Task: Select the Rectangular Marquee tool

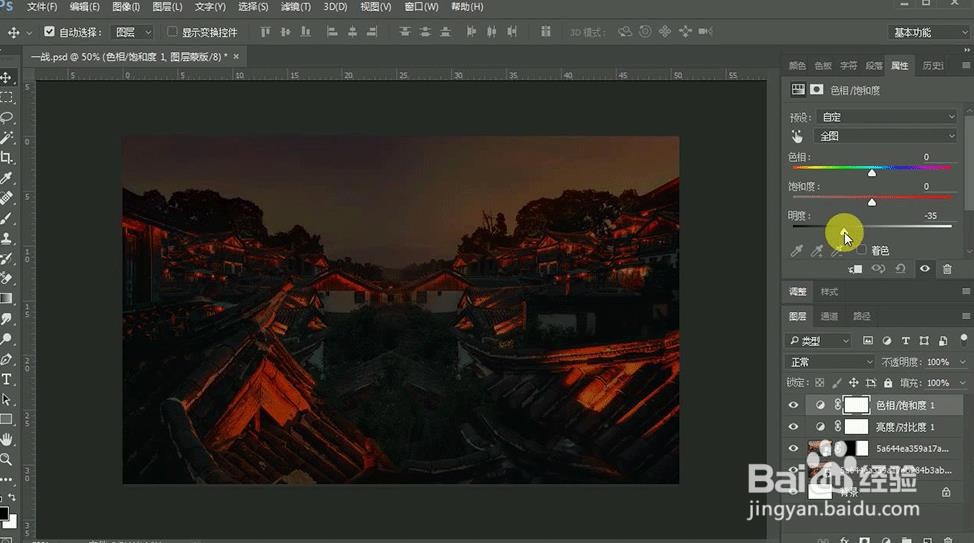Action: point(6,98)
